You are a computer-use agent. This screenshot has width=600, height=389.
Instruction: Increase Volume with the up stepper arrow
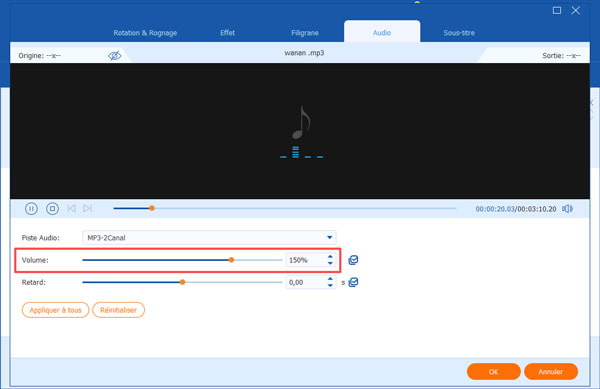330,257
